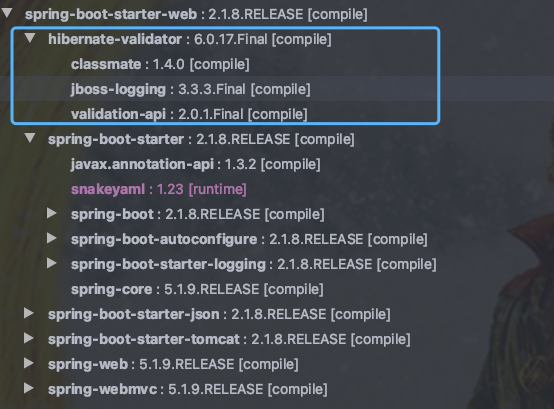Select the classmate 1.4.0 dependency
Screen dimensions: 554x409
(x=160, y=64)
